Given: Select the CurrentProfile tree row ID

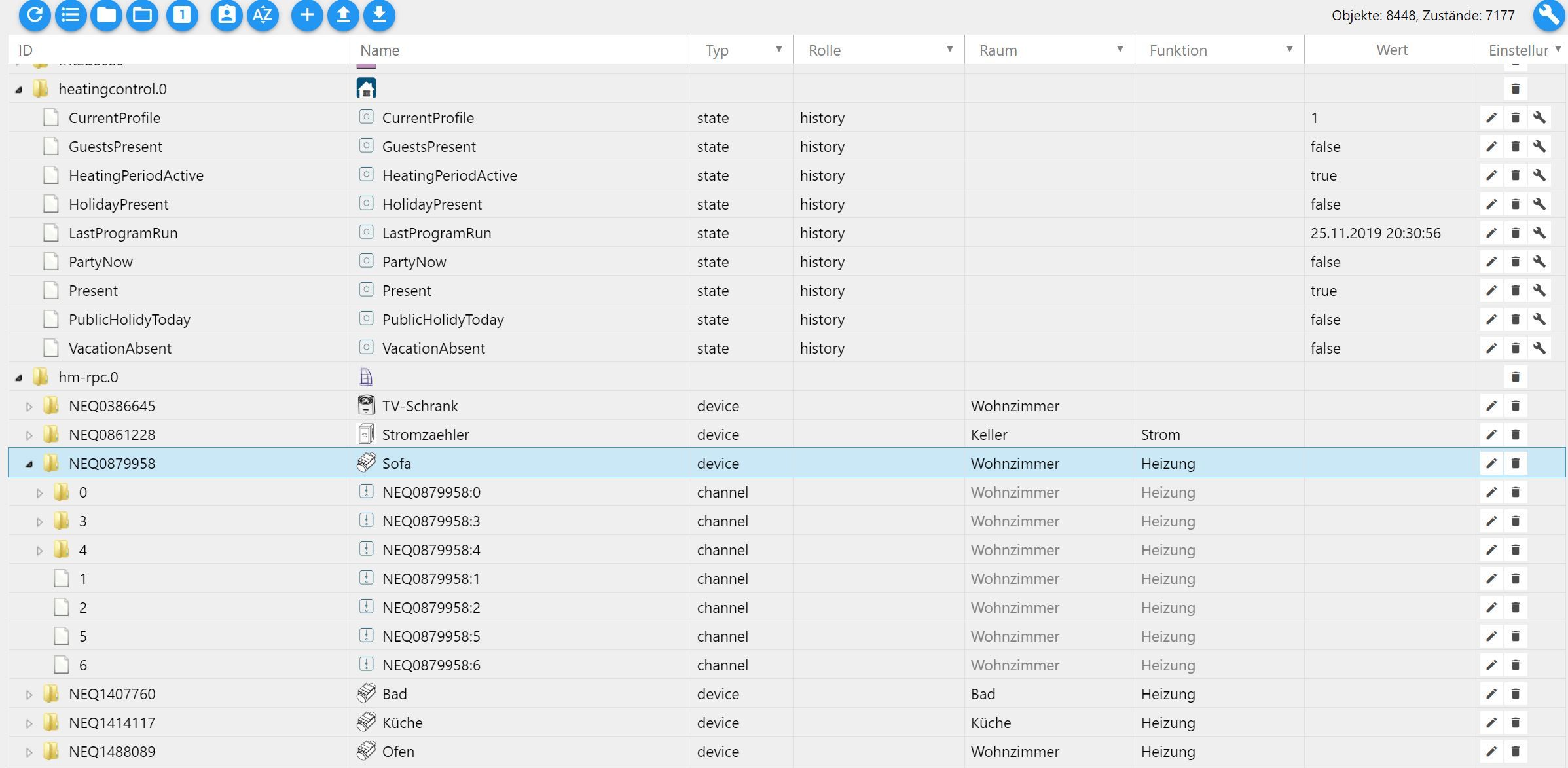Looking at the screenshot, I should (x=115, y=118).
